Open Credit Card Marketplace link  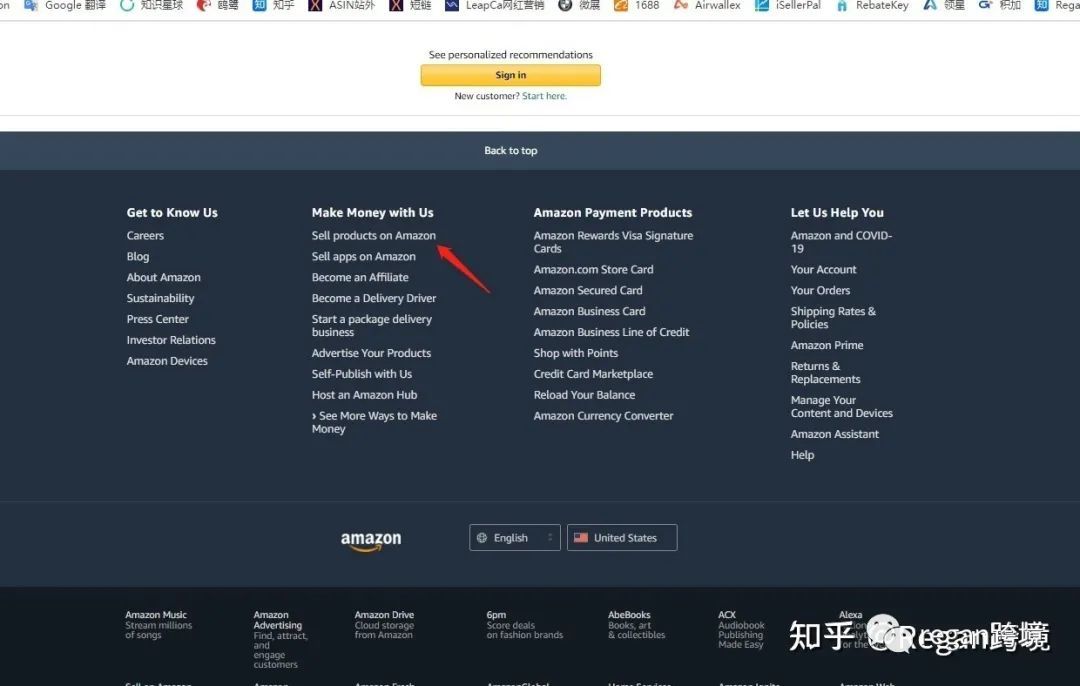(x=593, y=374)
